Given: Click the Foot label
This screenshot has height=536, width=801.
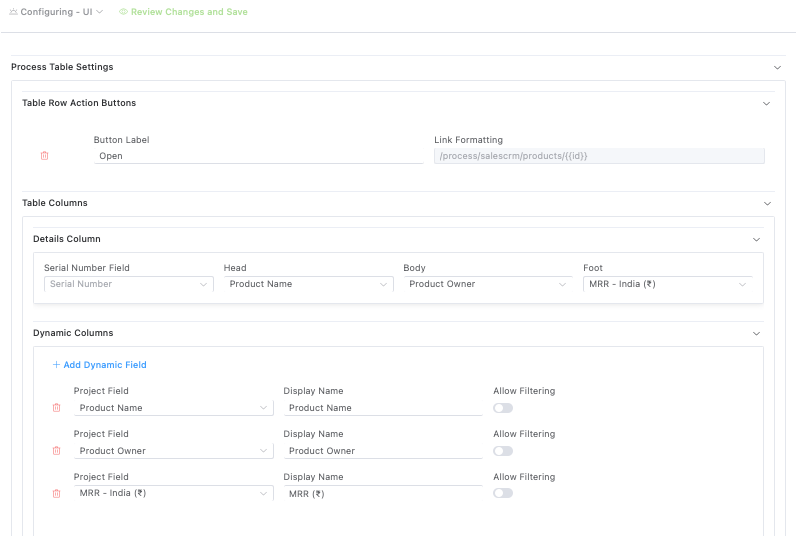Looking at the screenshot, I should point(593,268).
